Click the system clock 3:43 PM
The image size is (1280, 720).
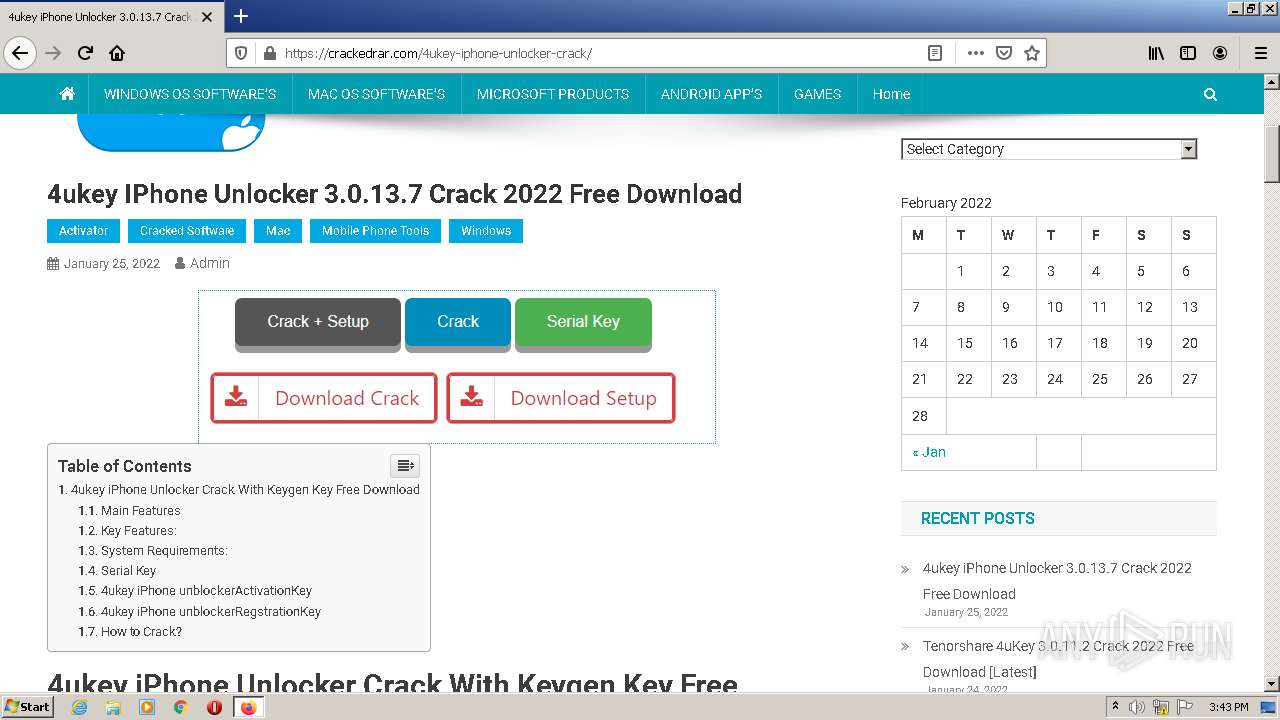tap(1228, 707)
